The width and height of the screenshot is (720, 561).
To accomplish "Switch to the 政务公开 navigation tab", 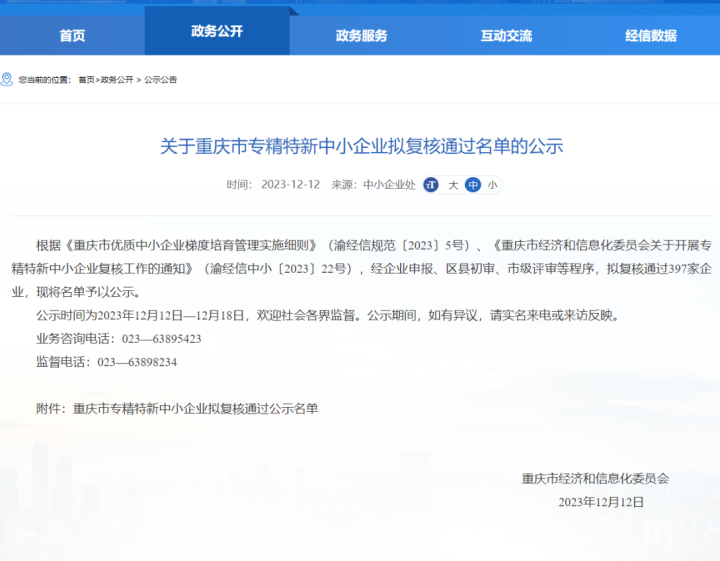I will tap(217, 32).
